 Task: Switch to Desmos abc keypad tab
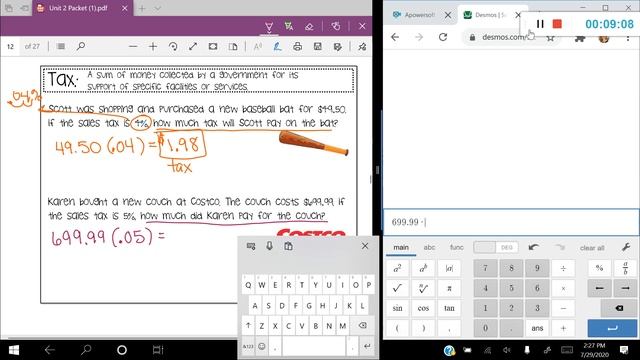click(x=429, y=248)
